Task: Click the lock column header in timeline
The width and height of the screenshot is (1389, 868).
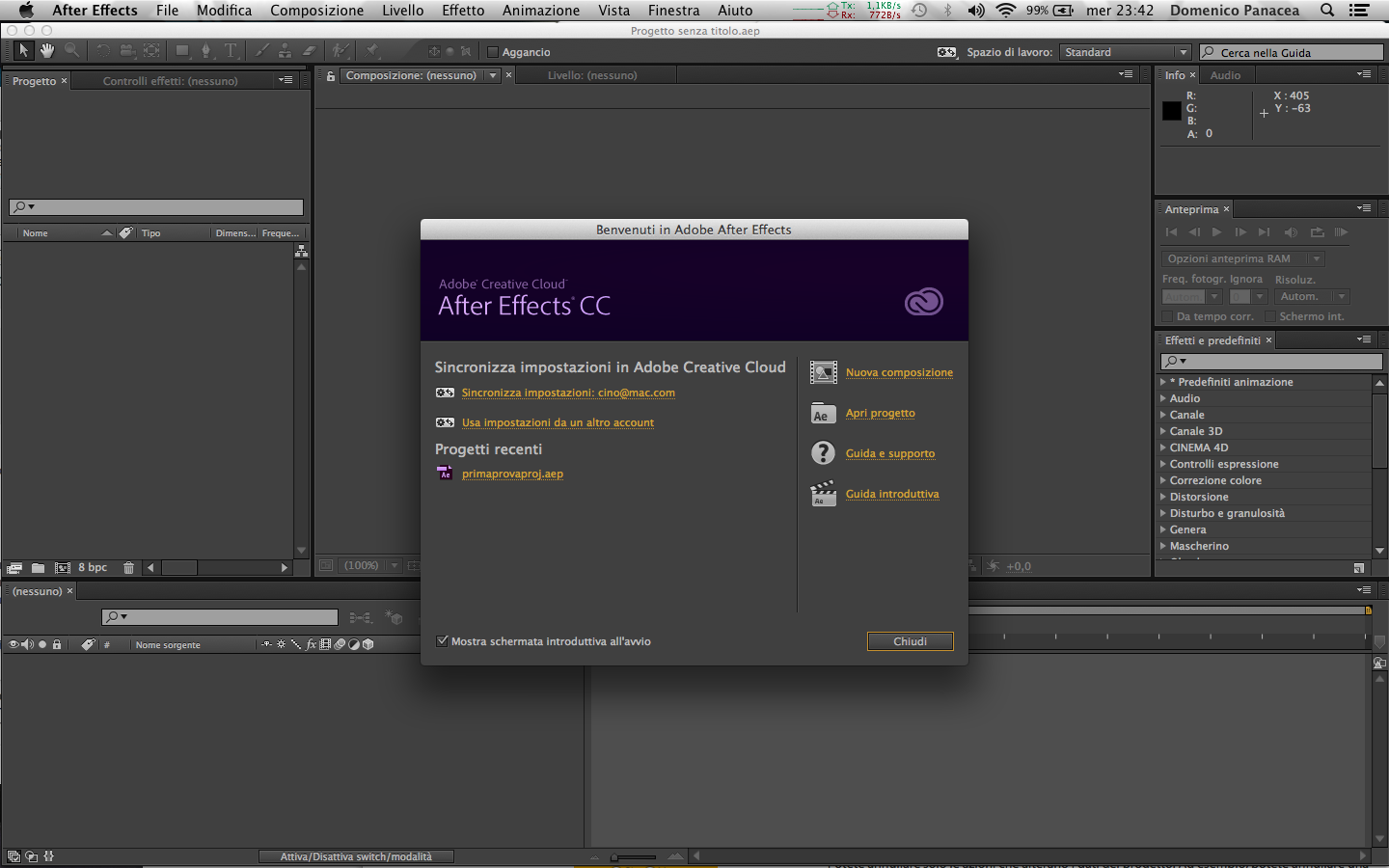Action: pos(57,644)
